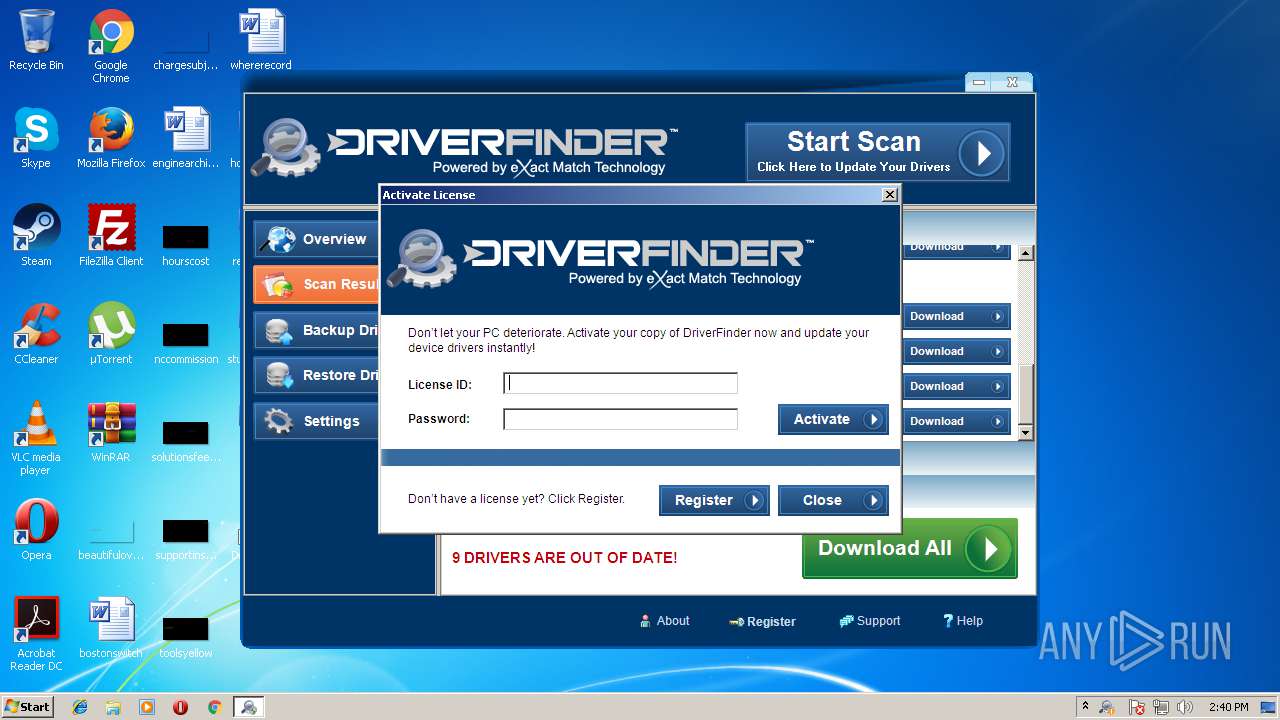Click the Download button below the second one
1280x720 pixels.
click(957, 351)
